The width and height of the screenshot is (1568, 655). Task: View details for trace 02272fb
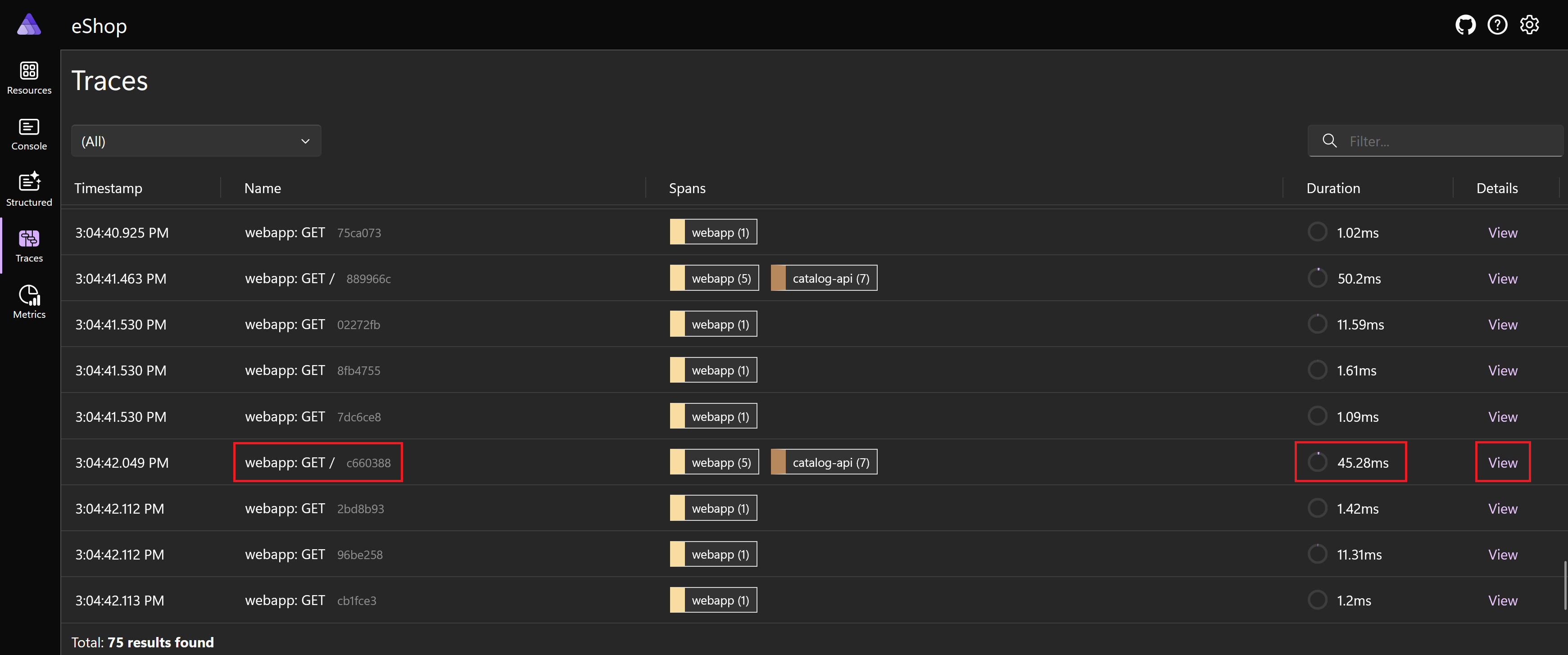pyautogui.click(x=1502, y=325)
